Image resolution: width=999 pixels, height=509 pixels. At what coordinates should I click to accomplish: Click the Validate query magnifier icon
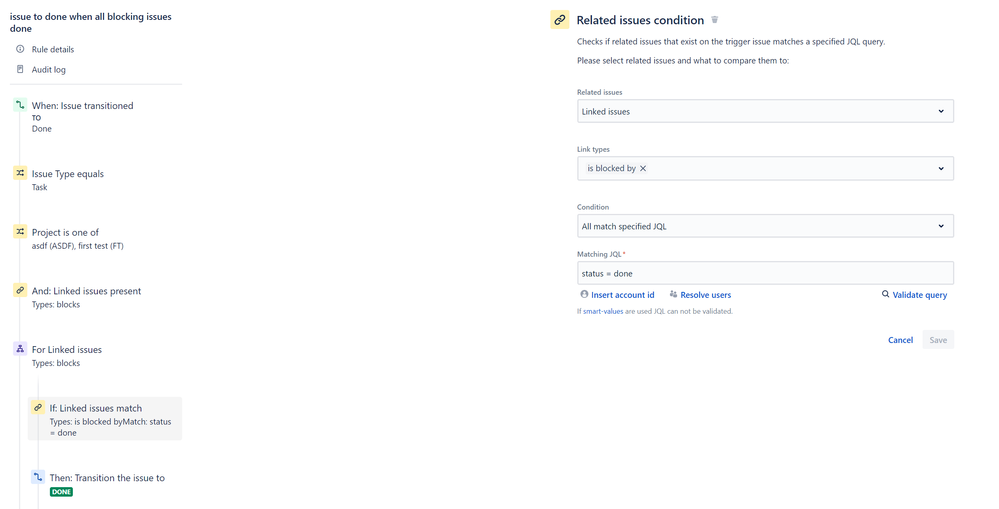(x=886, y=294)
